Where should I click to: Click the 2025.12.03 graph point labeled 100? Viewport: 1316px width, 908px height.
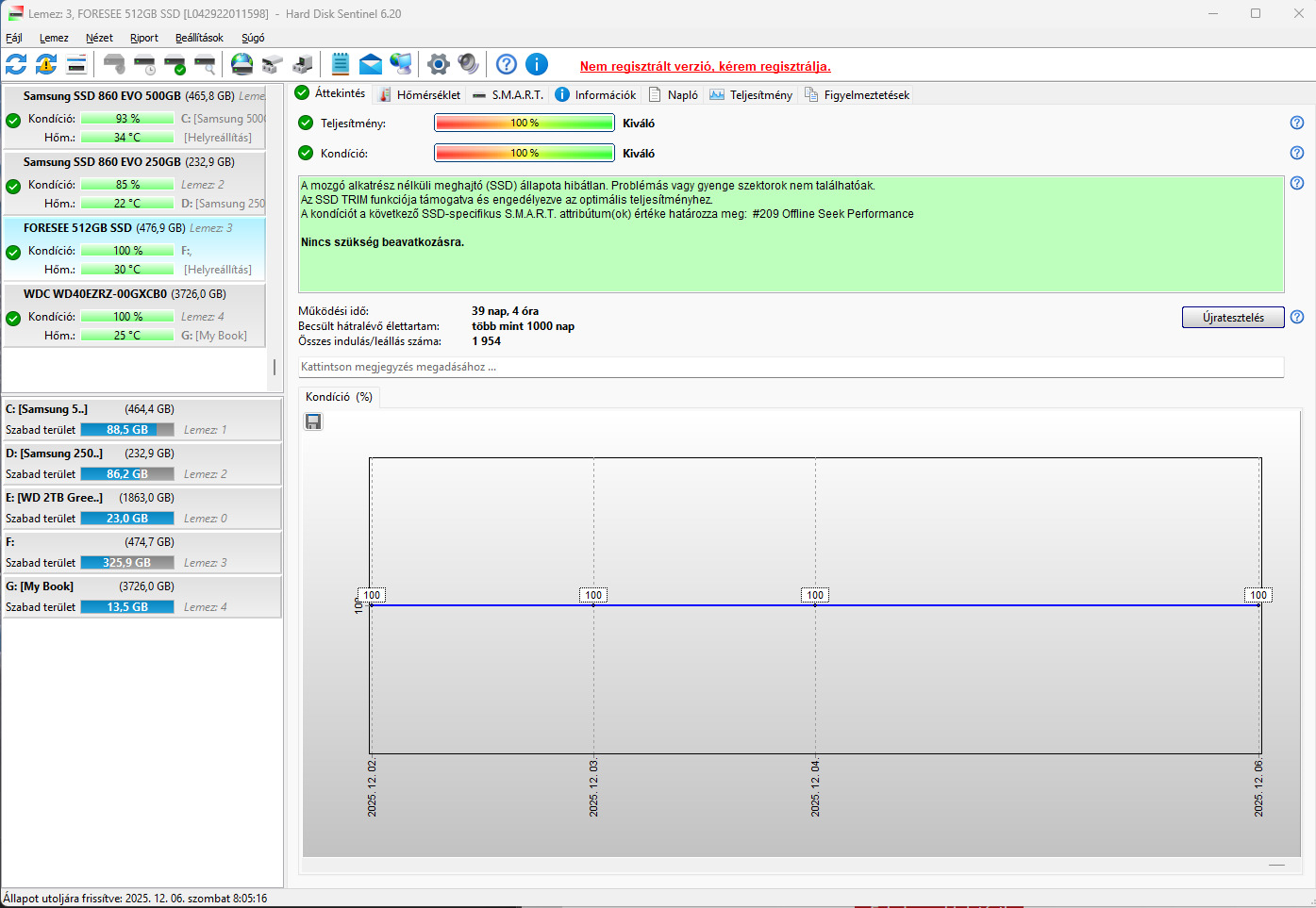pyautogui.click(x=593, y=595)
